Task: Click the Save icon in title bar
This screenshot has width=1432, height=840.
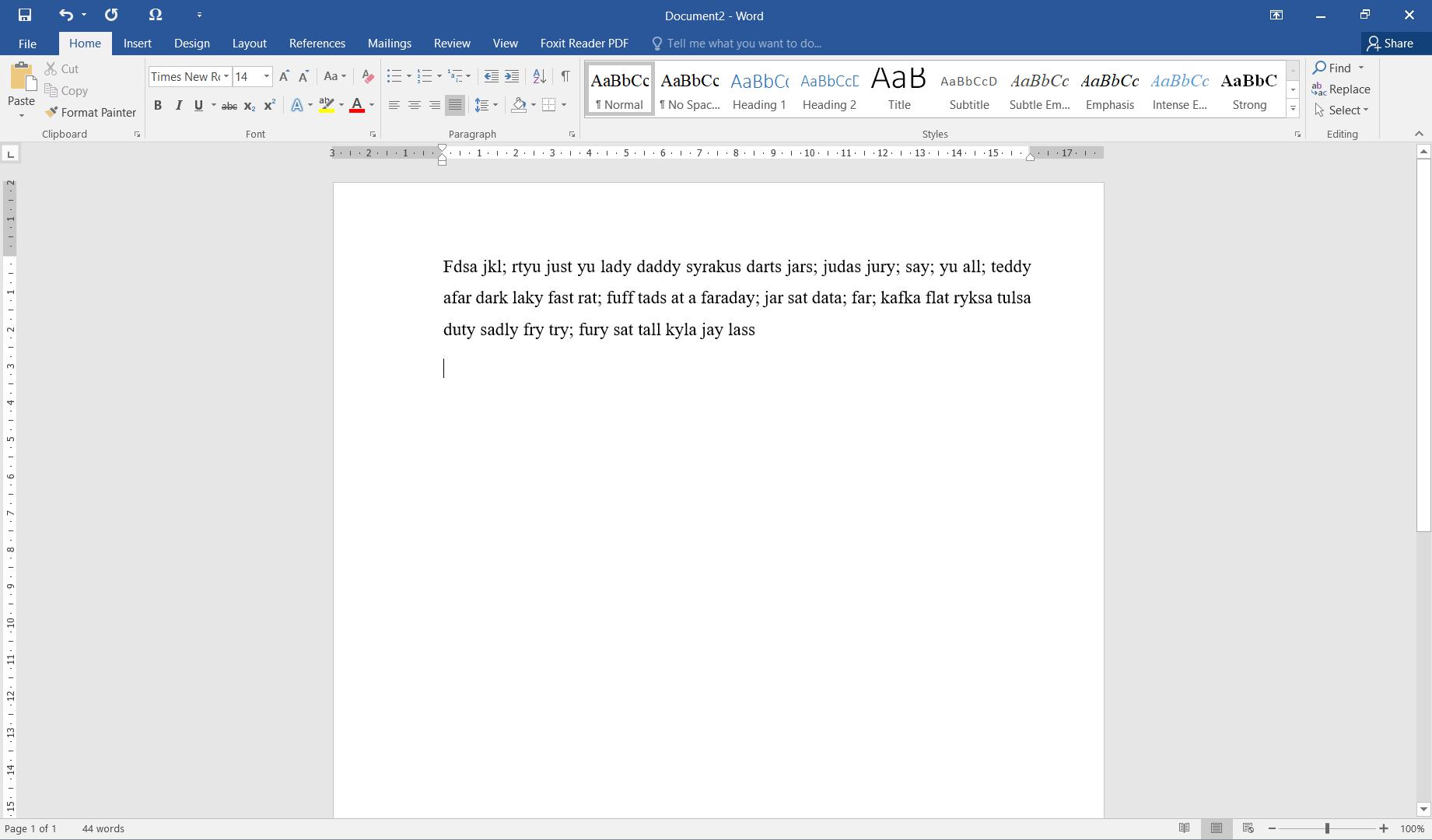Action: tap(25, 15)
